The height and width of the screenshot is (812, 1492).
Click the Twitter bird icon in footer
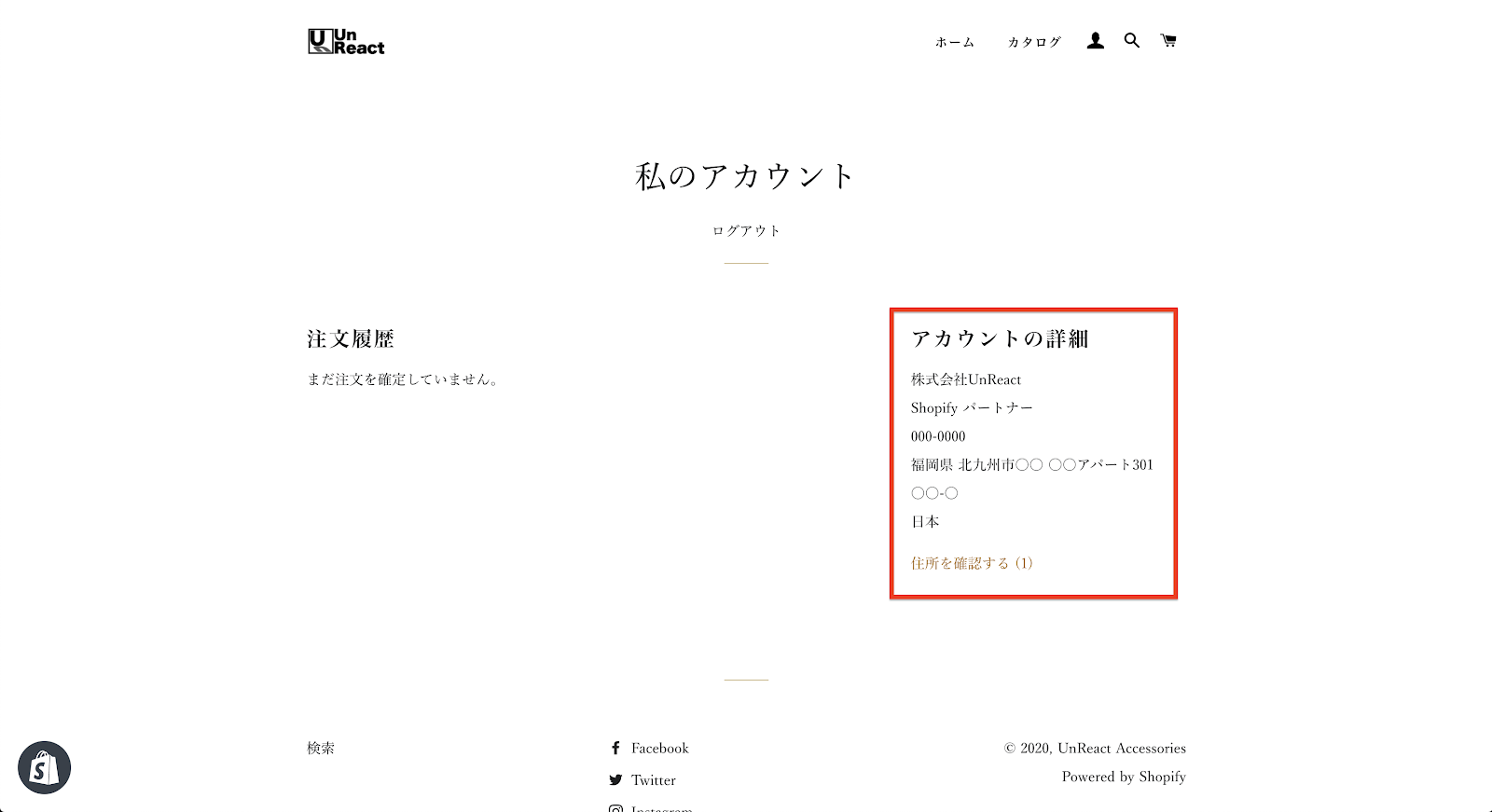pos(615,780)
